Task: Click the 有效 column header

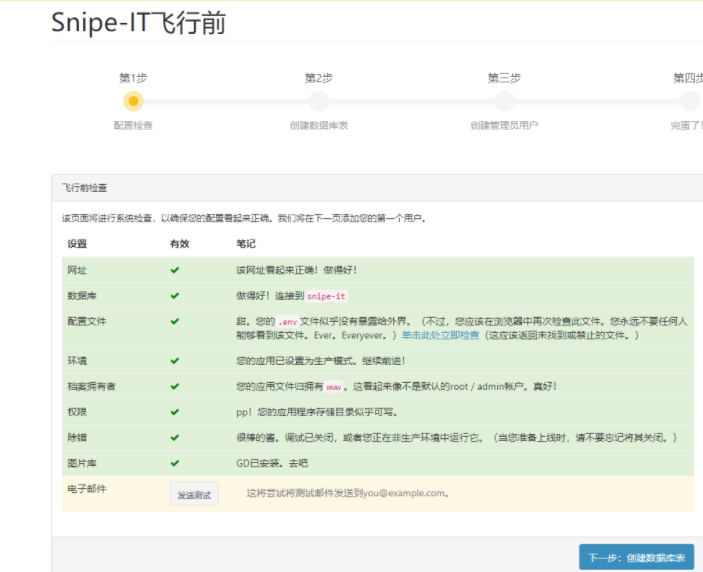Action: coord(179,244)
